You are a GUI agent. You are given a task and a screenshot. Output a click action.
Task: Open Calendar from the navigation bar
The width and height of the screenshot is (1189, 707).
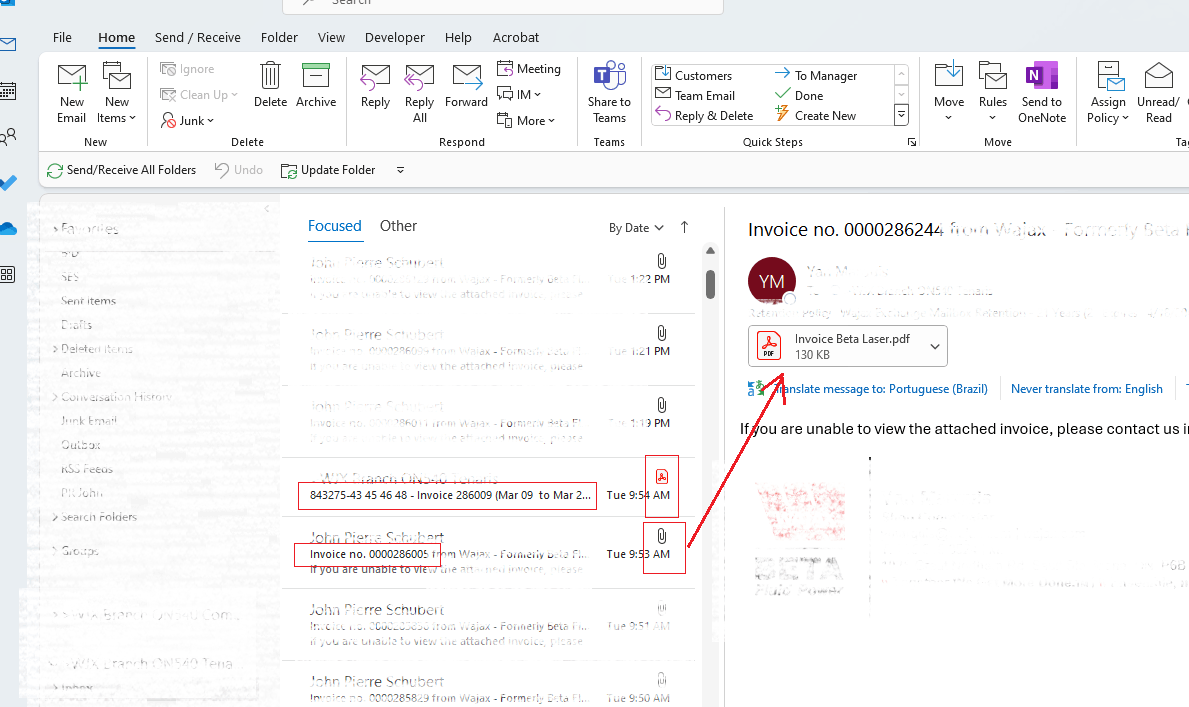pyautogui.click(x=8, y=91)
